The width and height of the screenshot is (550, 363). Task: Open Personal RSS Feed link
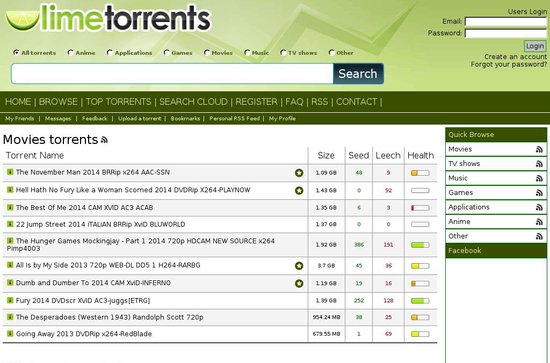[235, 119]
